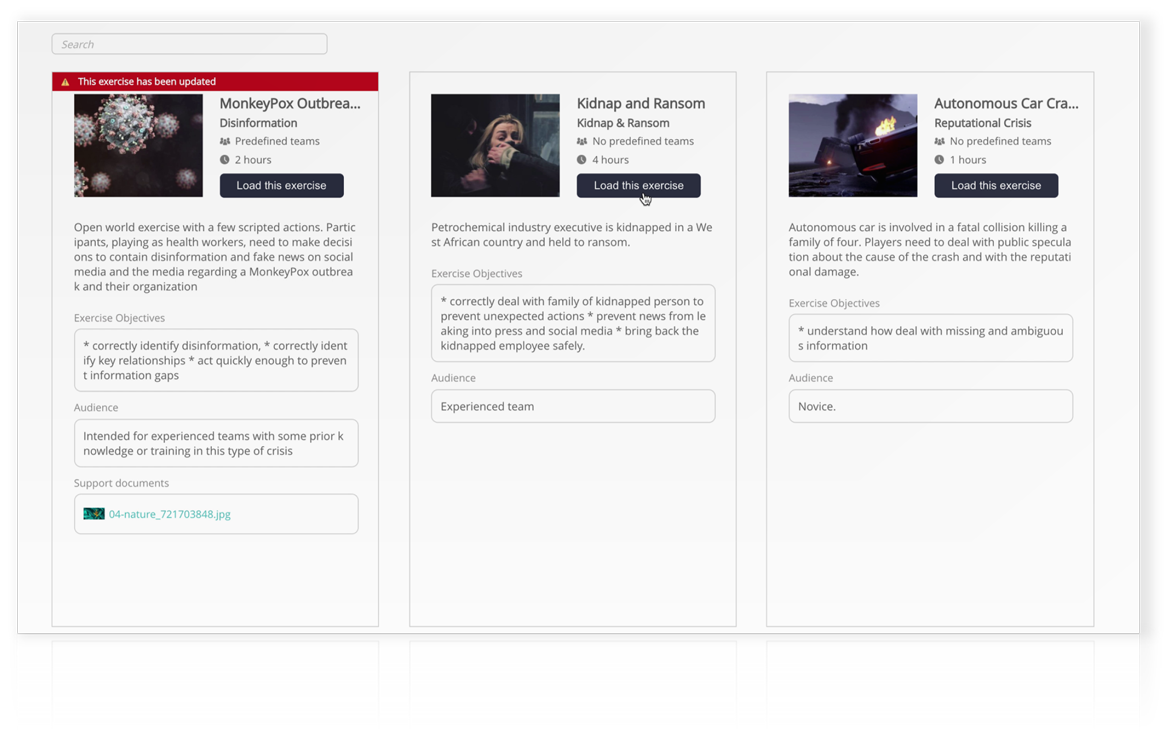
Task: Click the clock icon showing 2 hours
Action: click(225, 159)
